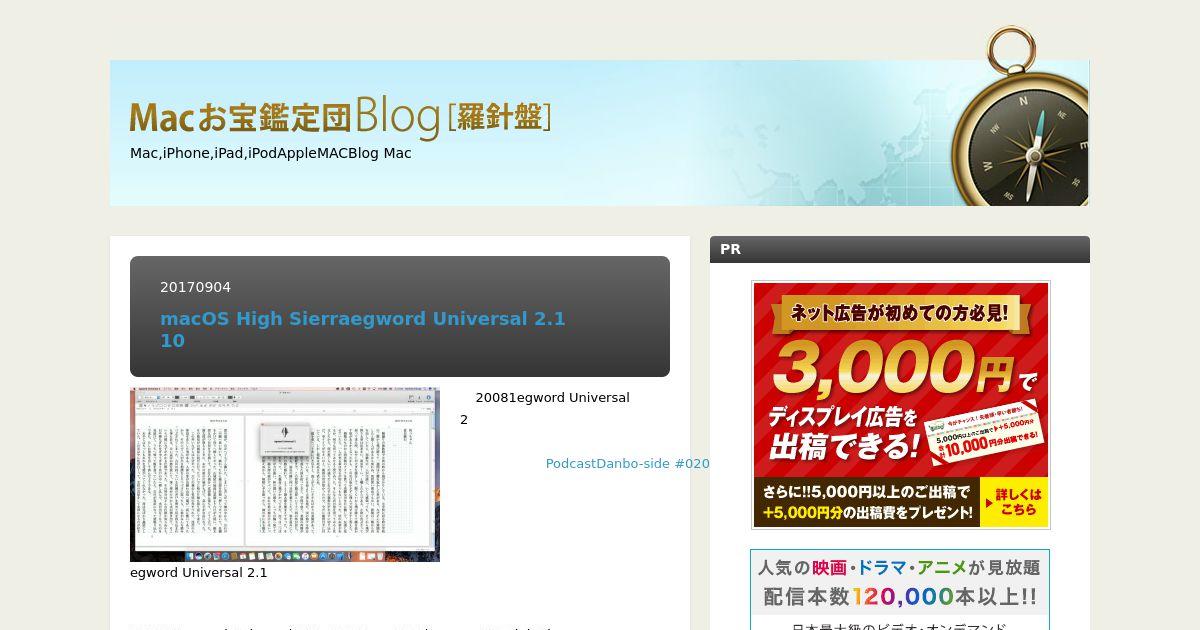Viewport: 1200px width, 630px height.
Task: Click the yellow 詳しくはこちら button
Action: point(1013,503)
